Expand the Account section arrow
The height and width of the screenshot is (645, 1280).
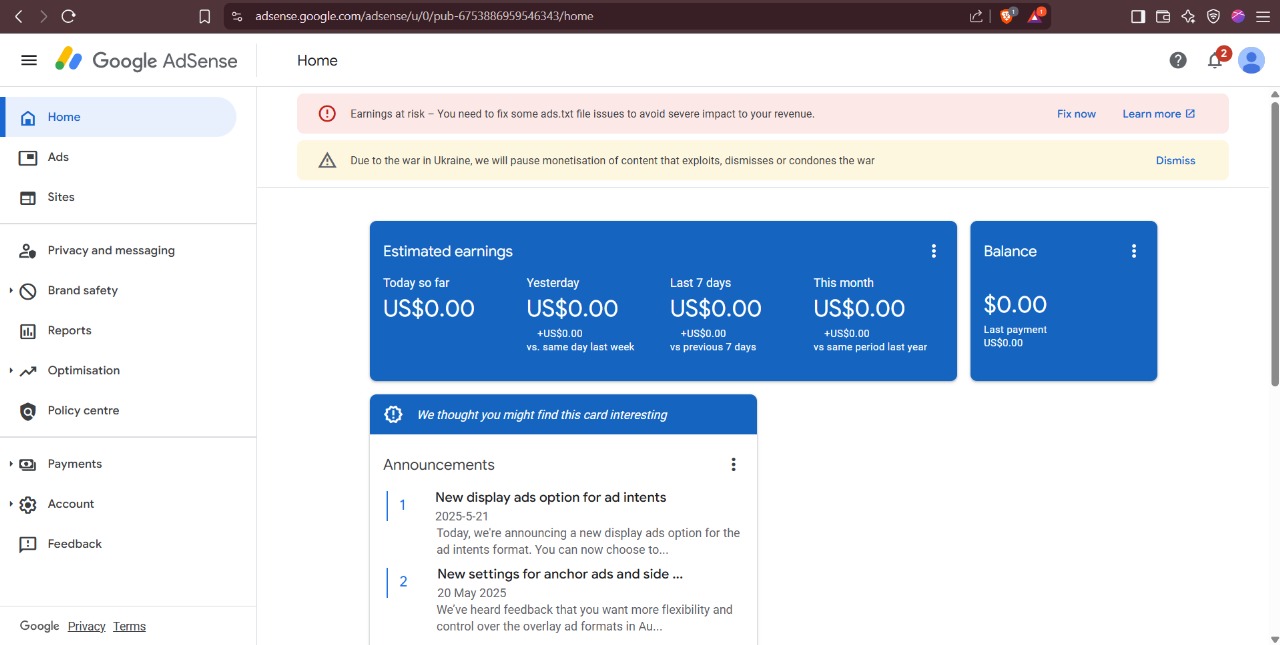pyautogui.click(x=11, y=504)
